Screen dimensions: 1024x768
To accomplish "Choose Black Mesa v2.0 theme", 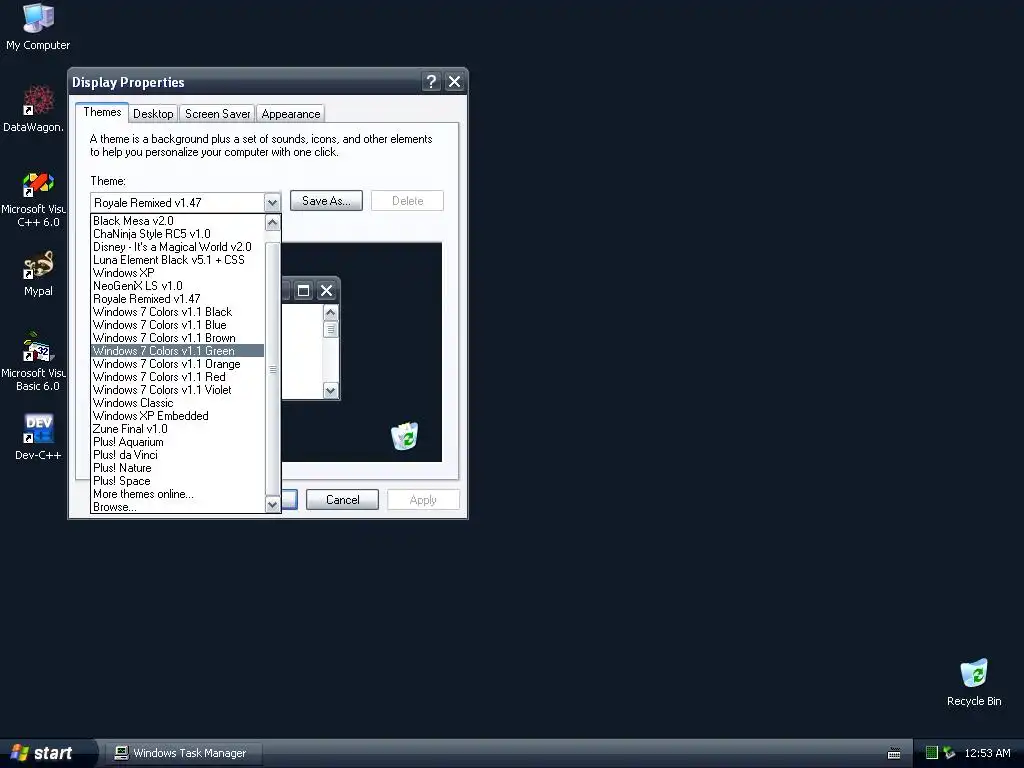I will tap(177, 221).
